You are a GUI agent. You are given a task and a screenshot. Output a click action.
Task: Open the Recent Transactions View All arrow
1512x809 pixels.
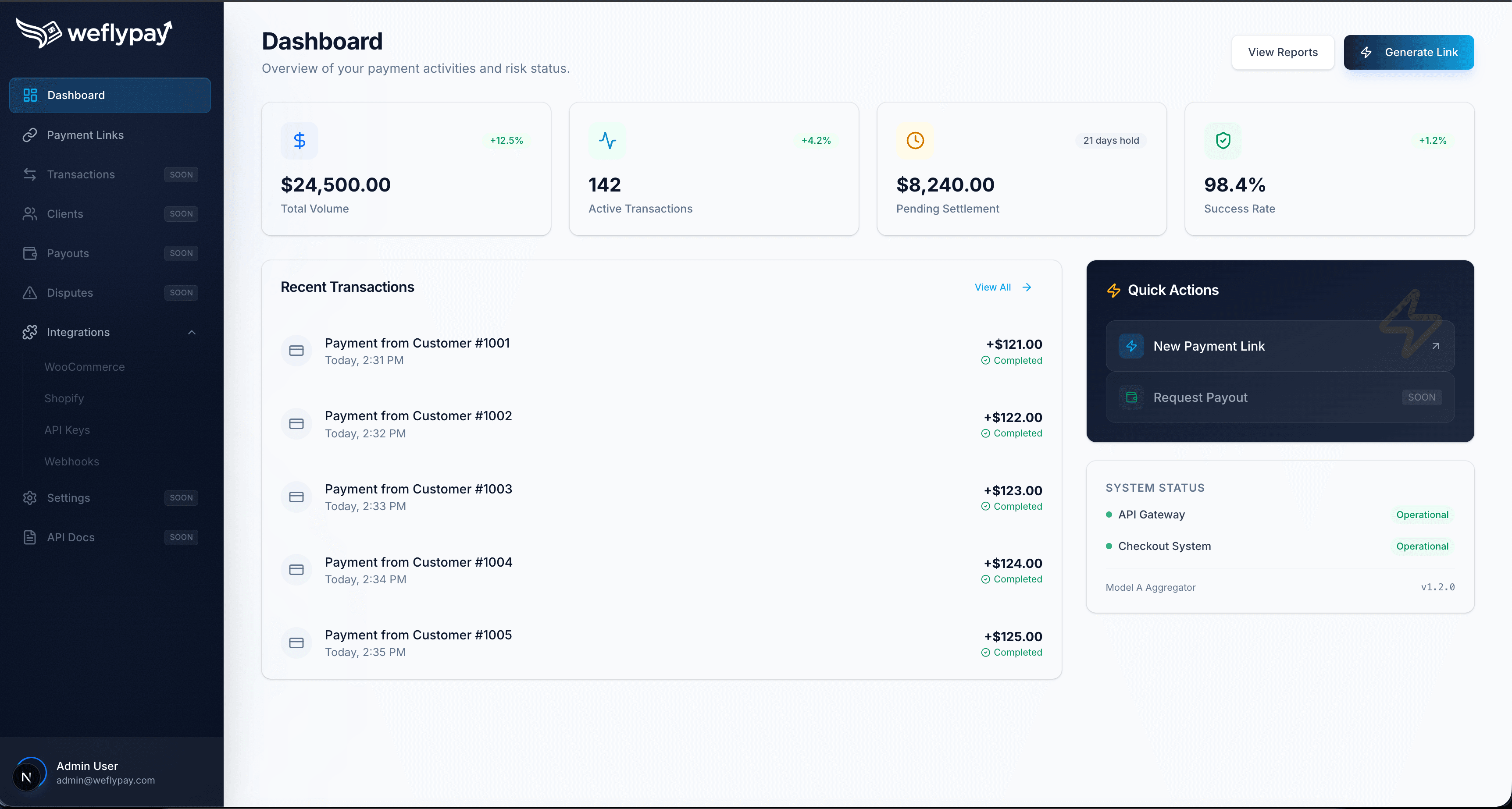point(1027,287)
